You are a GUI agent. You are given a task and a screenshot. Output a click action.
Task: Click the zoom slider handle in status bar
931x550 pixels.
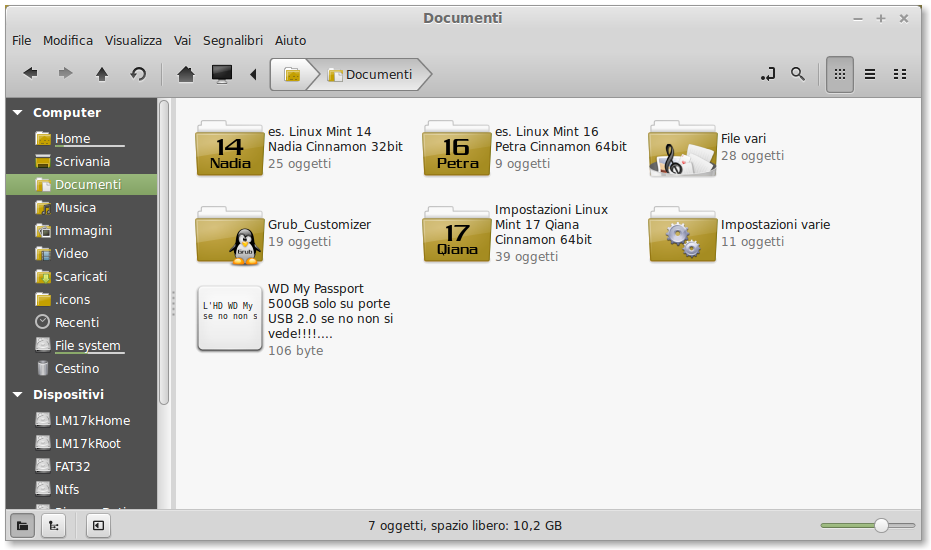pyautogui.click(x=882, y=525)
